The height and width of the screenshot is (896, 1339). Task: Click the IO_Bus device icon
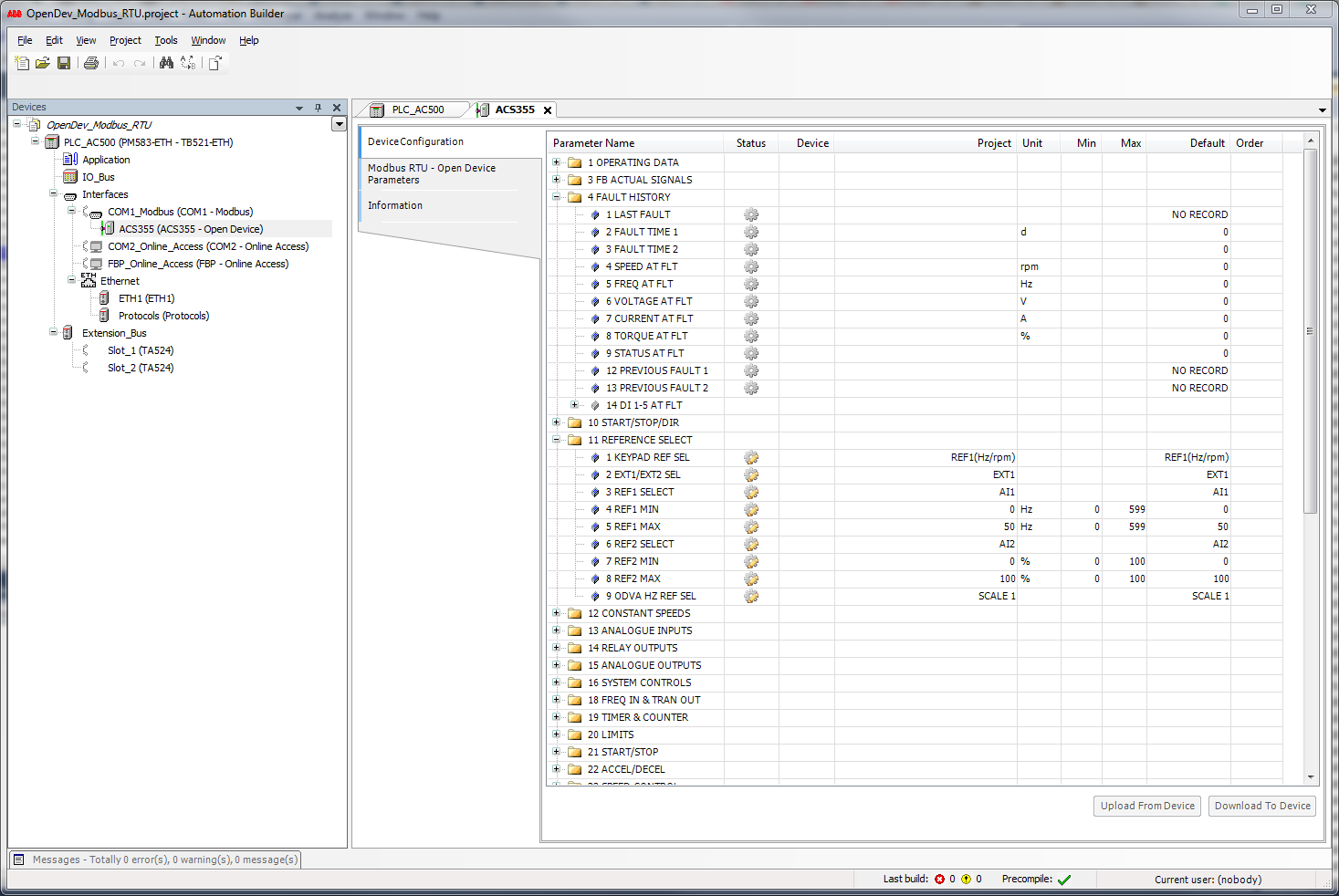70,177
